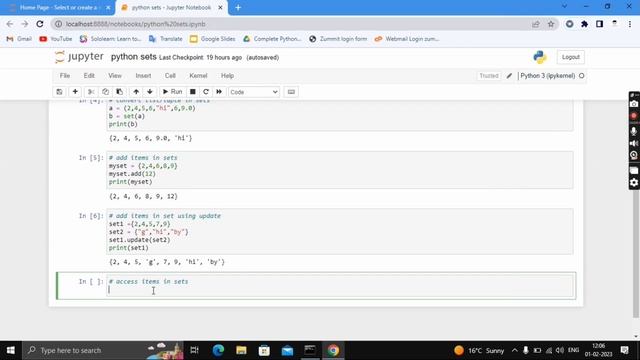Open the browser extensions puzzle icon
Screen dimensions: 640x360
584,24
